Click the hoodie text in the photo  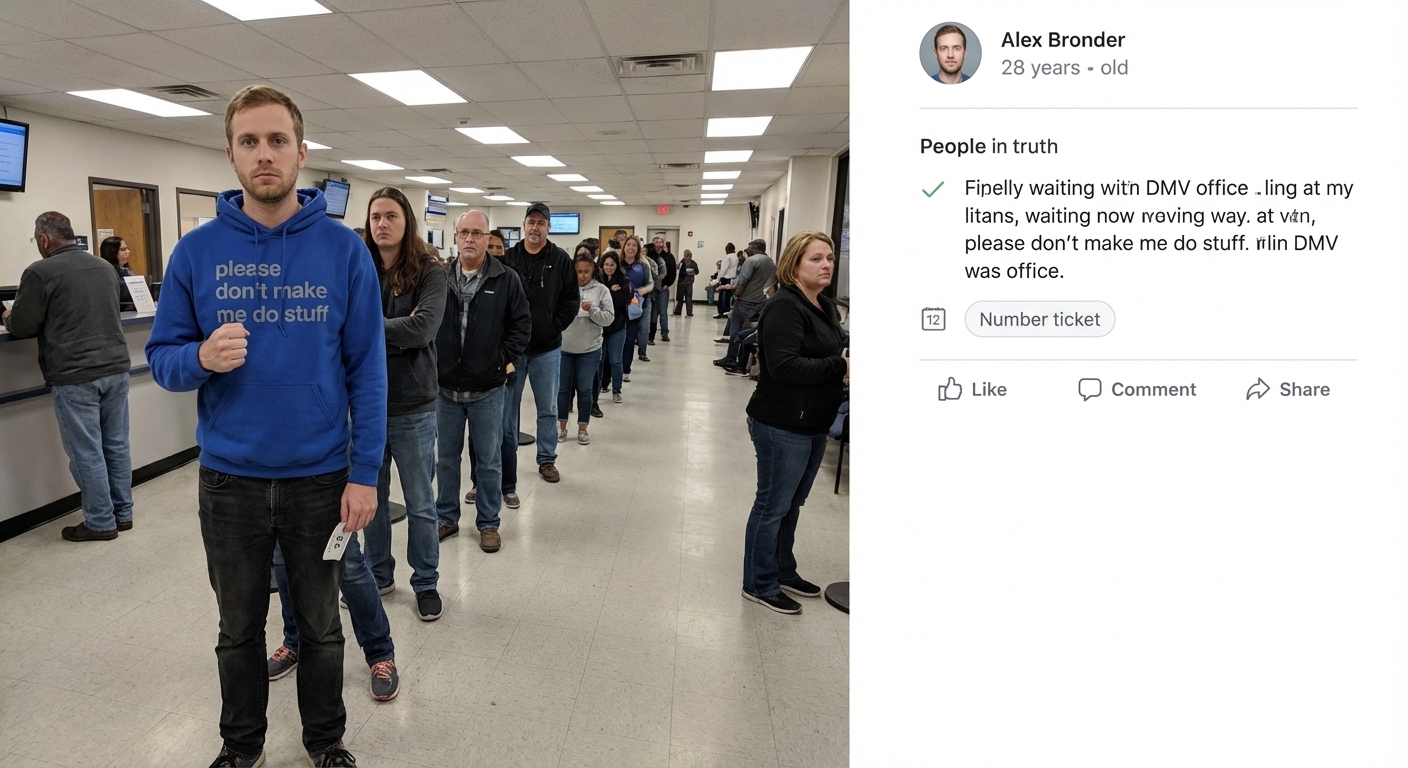(x=271, y=292)
